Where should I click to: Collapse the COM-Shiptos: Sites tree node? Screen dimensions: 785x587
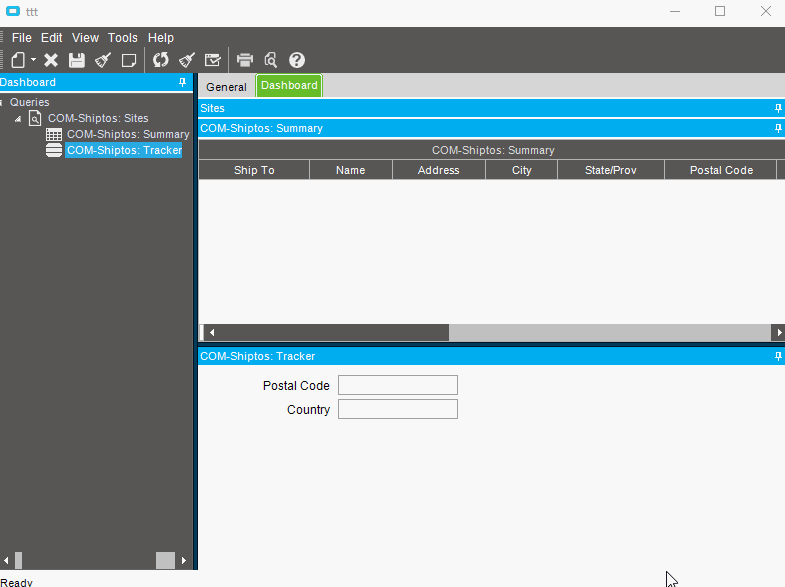18,119
